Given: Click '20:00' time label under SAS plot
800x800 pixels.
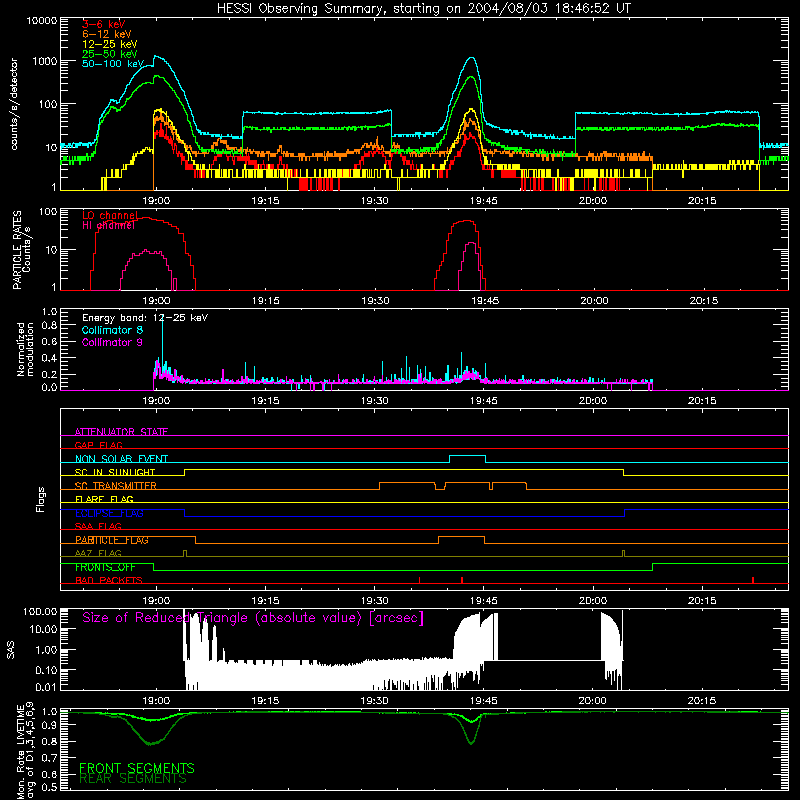Looking at the screenshot, I should [x=592, y=701].
